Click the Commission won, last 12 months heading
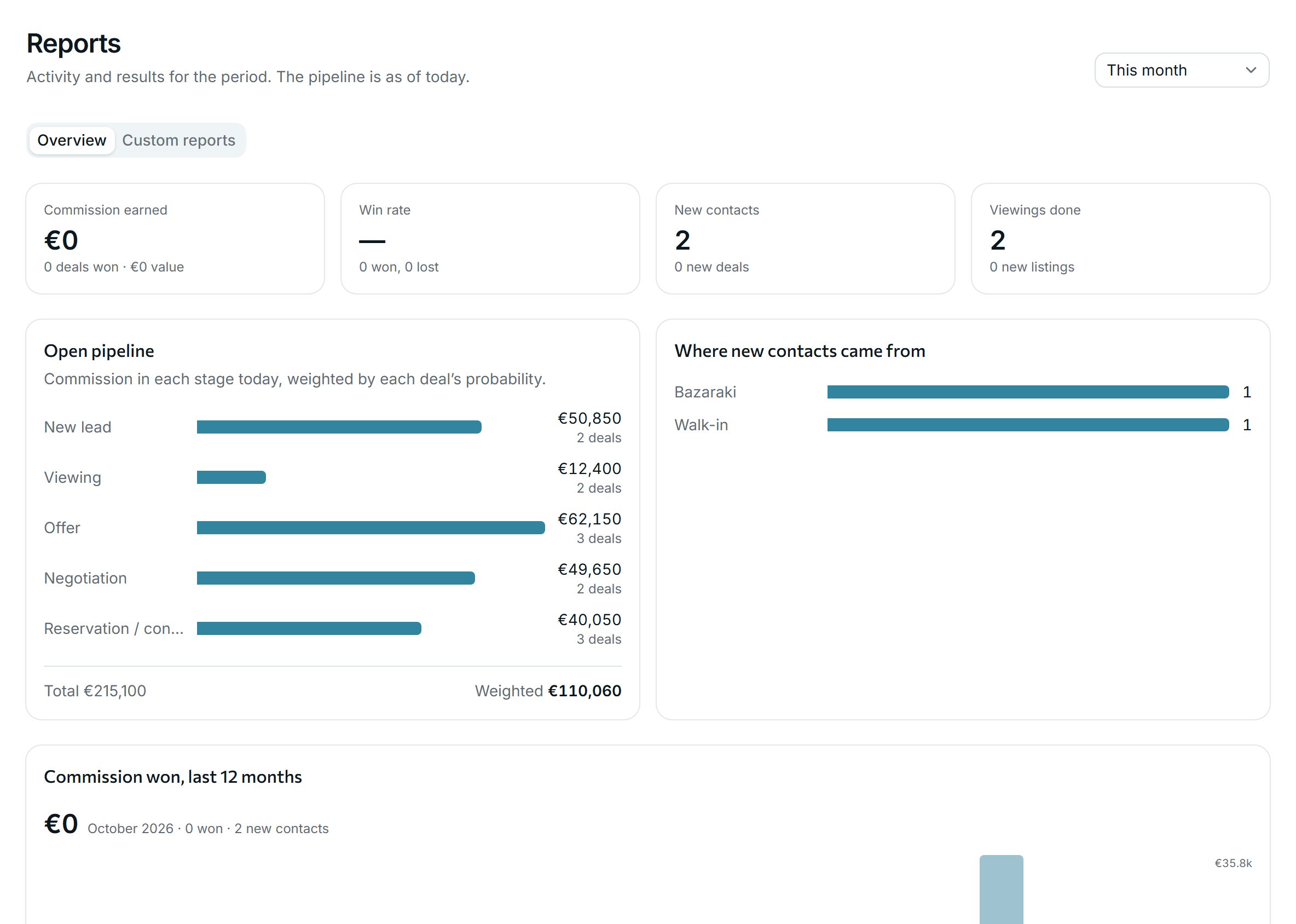The width and height of the screenshot is (1296, 924). (173, 777)
